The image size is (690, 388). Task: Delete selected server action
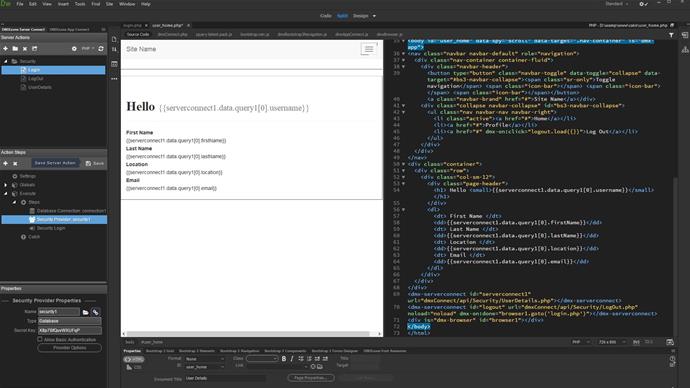[25, 48]
